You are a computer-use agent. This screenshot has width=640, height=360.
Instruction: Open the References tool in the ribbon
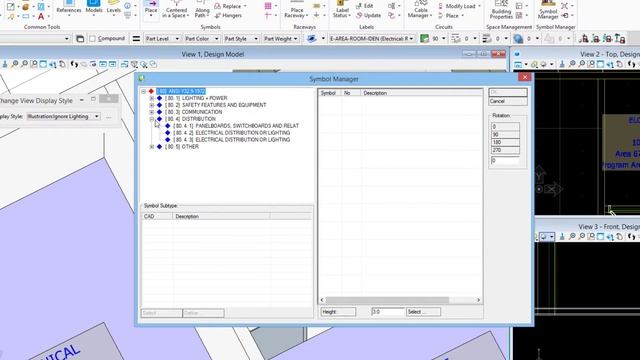point(68,7)
